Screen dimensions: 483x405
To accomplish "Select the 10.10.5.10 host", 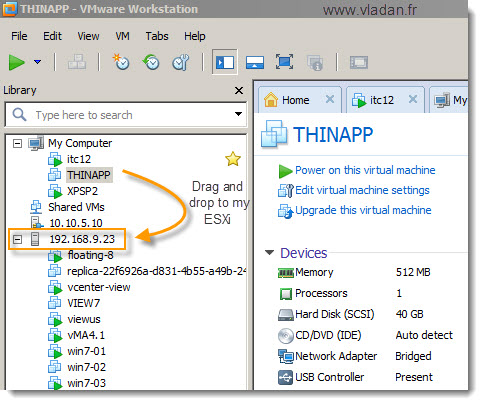I will (x=76, y=223).
